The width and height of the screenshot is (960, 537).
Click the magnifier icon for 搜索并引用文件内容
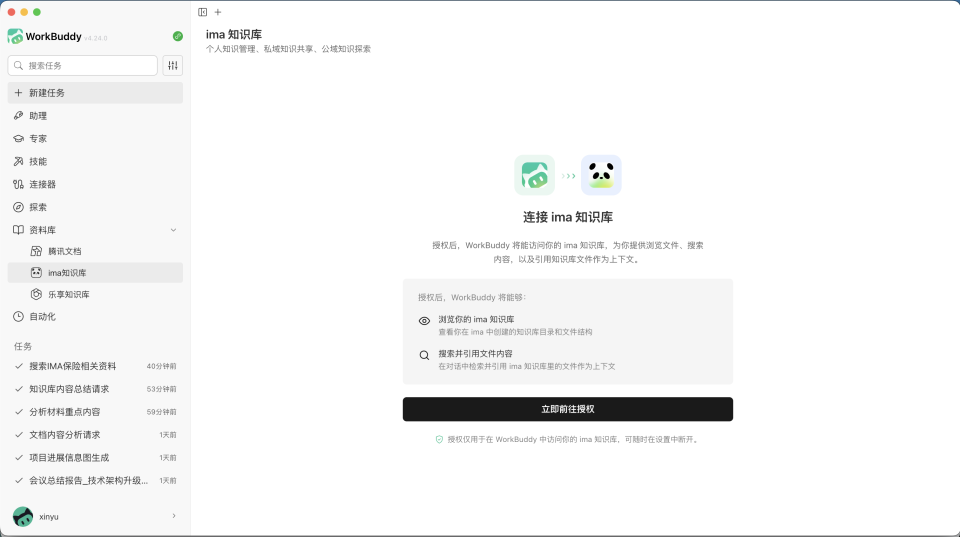pos(424,355)
